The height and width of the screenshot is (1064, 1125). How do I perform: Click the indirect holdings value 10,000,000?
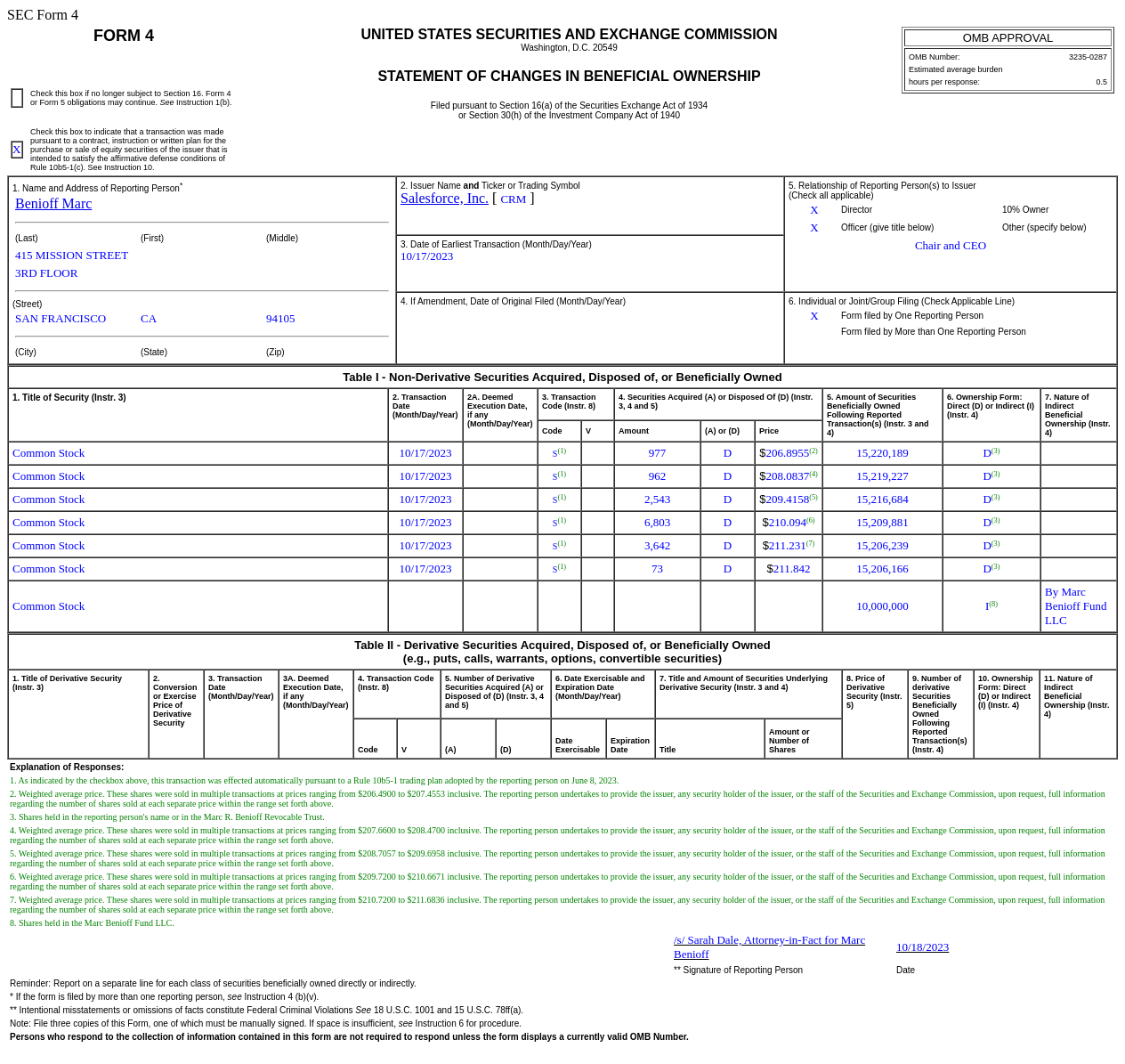882,606
